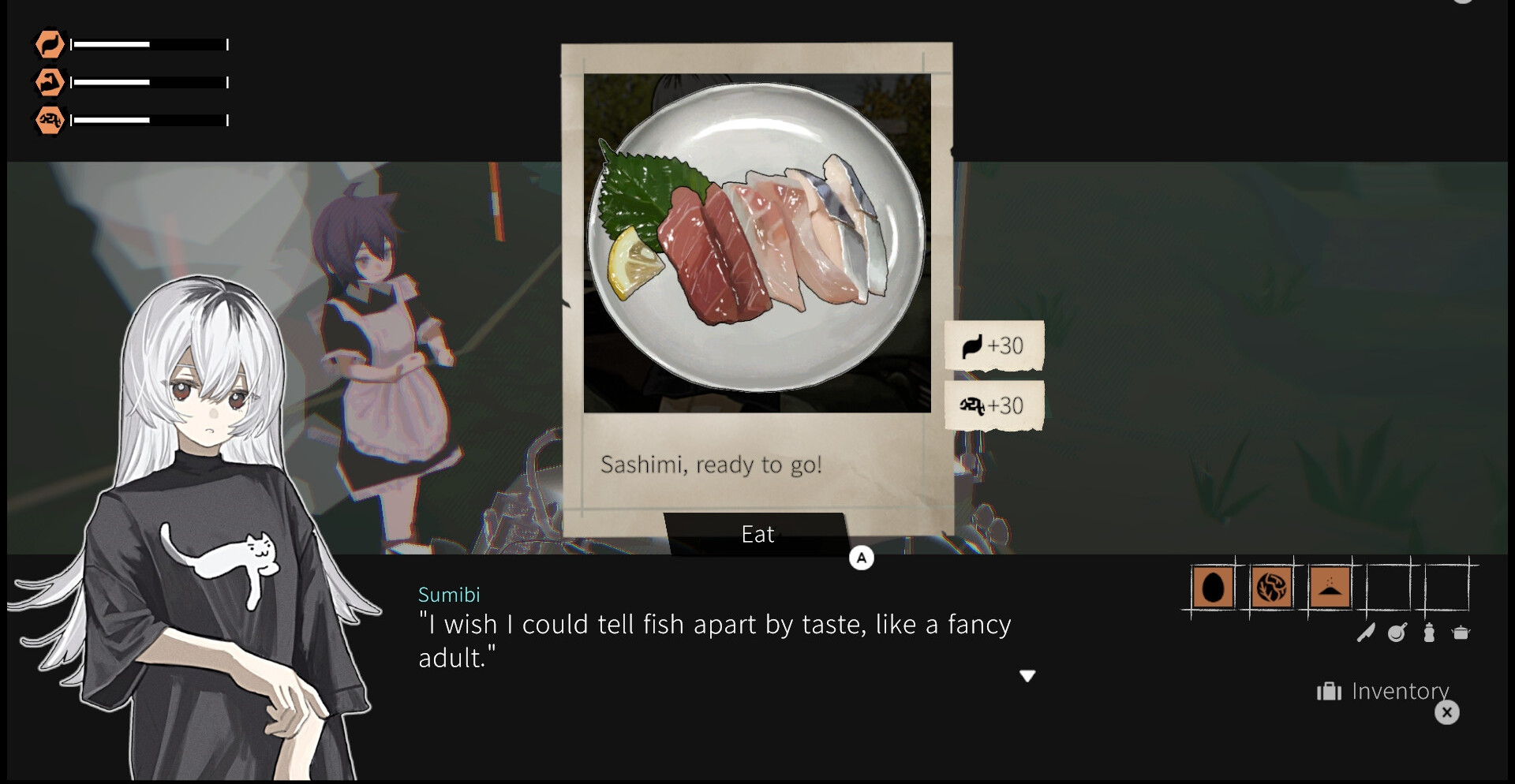Click the leaf +30 bonus tag
The height and width of the screenshot is (784, 1515).
pyautogui.click(x=994, y=345)
